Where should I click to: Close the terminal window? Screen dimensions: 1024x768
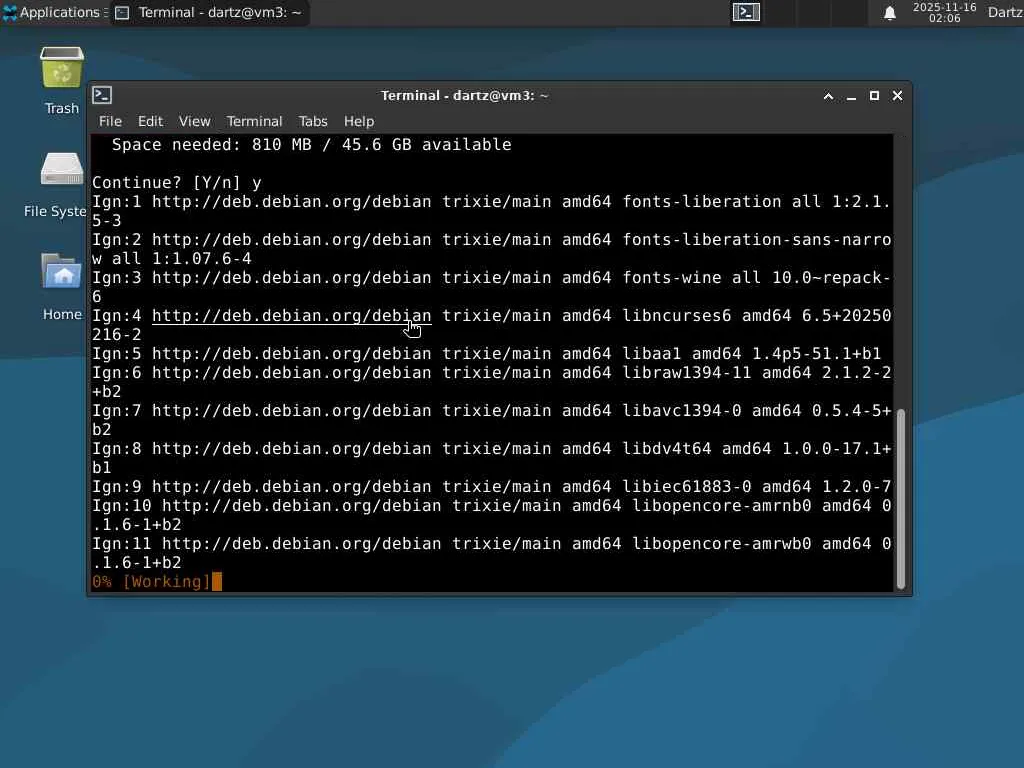point(897,96)
